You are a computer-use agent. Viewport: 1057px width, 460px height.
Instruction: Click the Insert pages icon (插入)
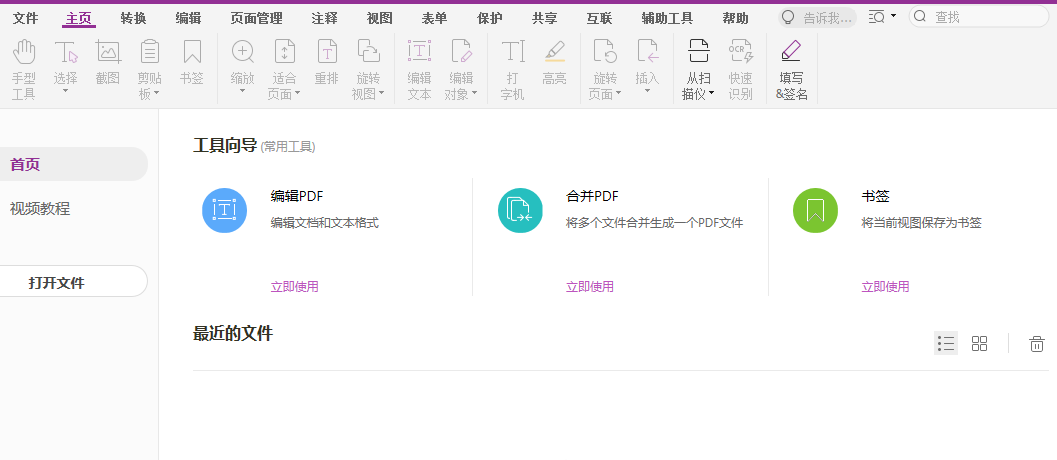(647, 52)
